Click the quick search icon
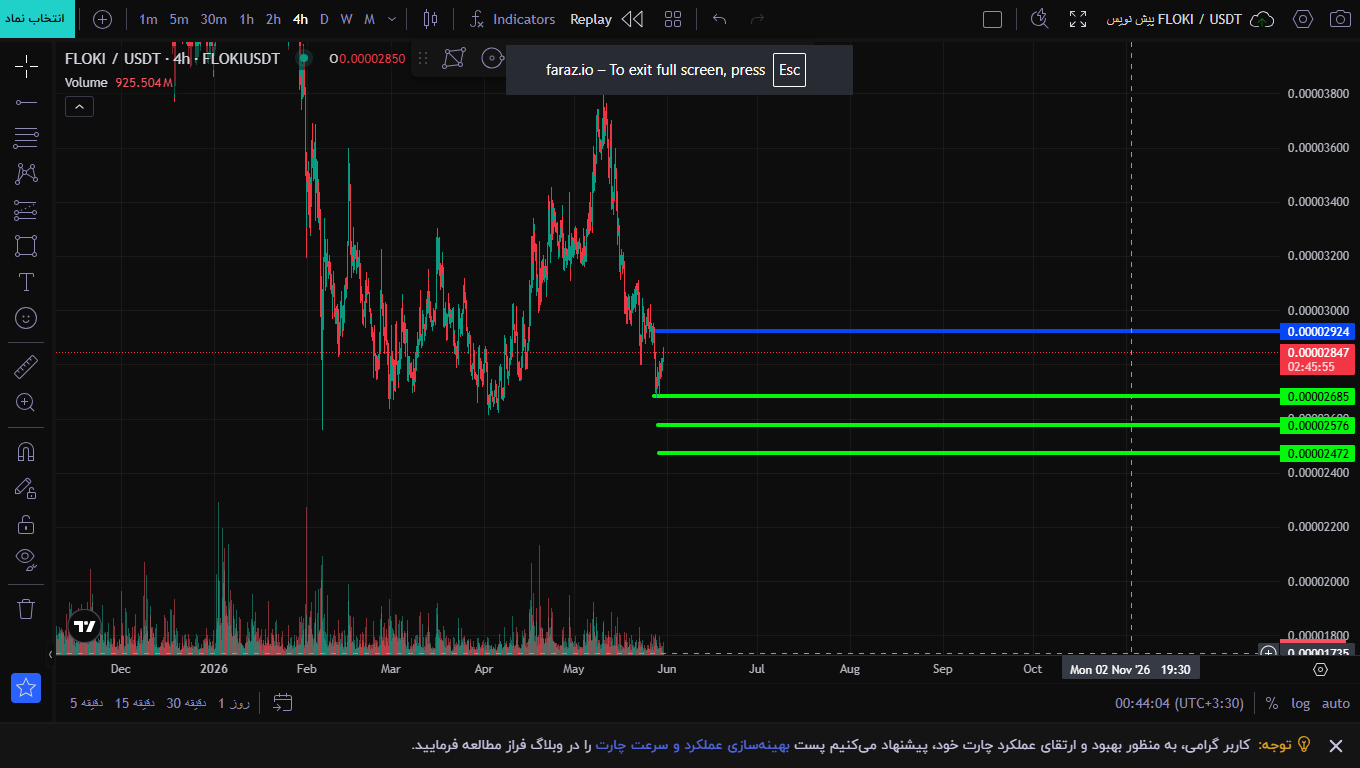Image resolution: width=1360 pixels, height=768 pixels. click(1039, 19)
